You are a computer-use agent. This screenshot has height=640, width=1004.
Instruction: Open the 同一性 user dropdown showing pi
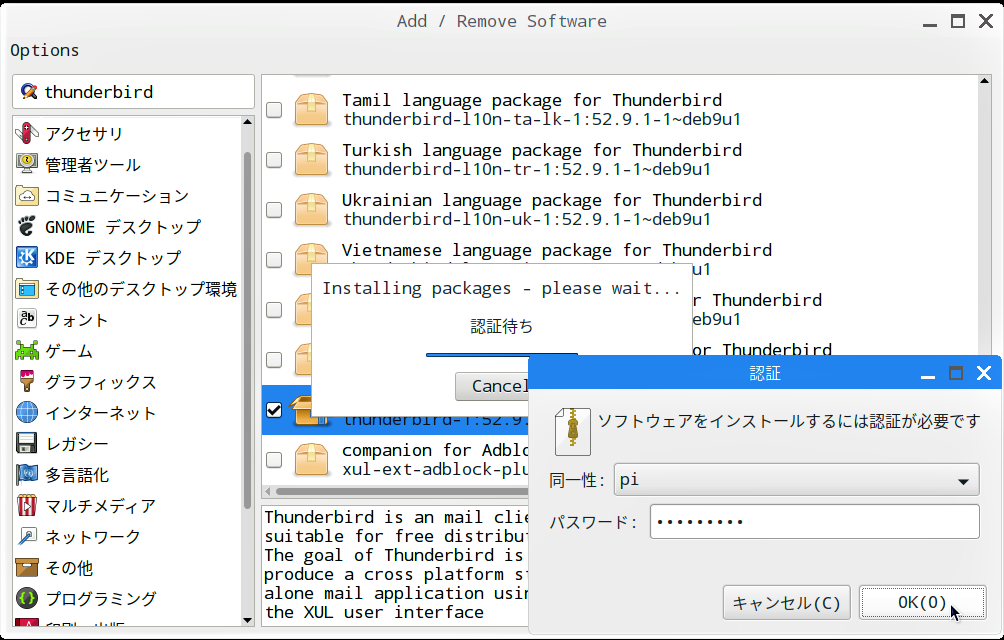(797, 480)
